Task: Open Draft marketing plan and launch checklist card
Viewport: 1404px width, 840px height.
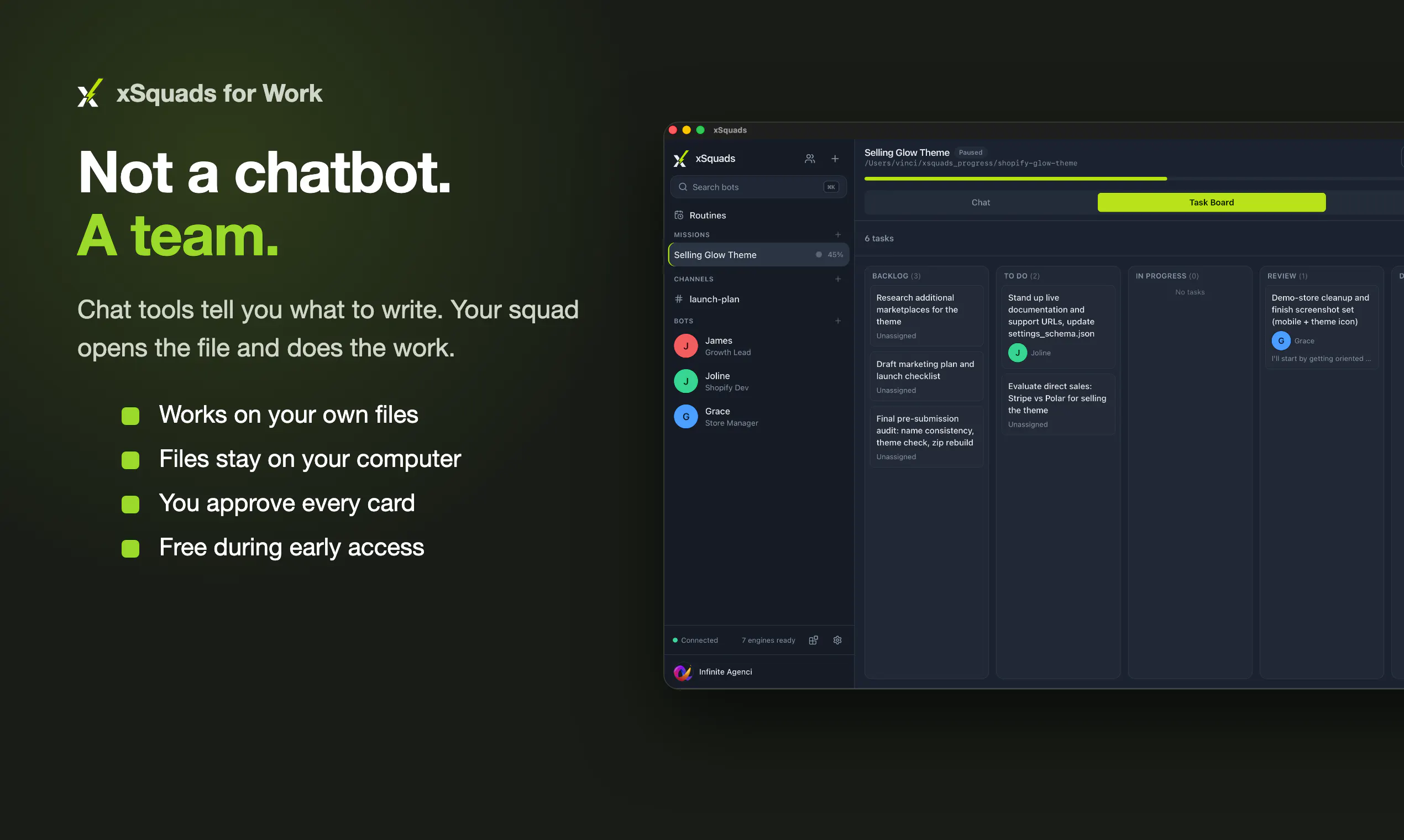Action: pyautogui.click(x=926, y=376)
